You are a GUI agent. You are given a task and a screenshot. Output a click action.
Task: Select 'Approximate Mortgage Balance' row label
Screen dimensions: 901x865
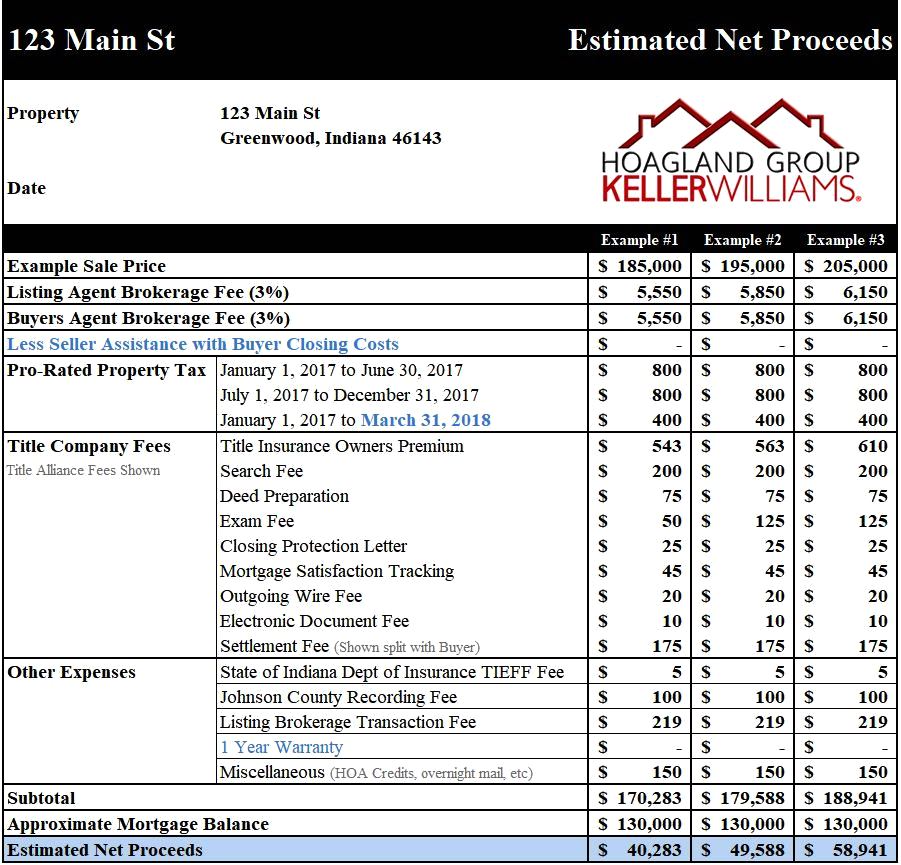tap(138, 825)
